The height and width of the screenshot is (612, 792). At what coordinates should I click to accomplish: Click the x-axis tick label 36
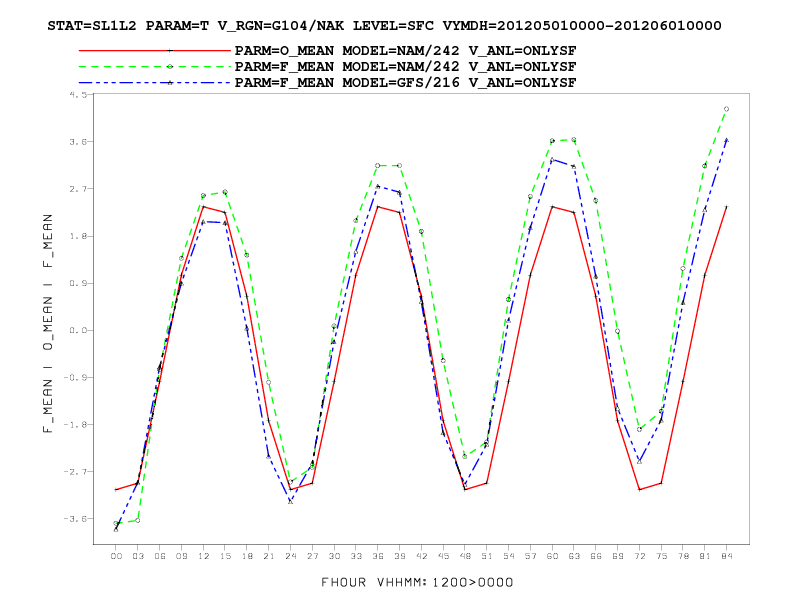pyautogui.click(x=378, y=556)
